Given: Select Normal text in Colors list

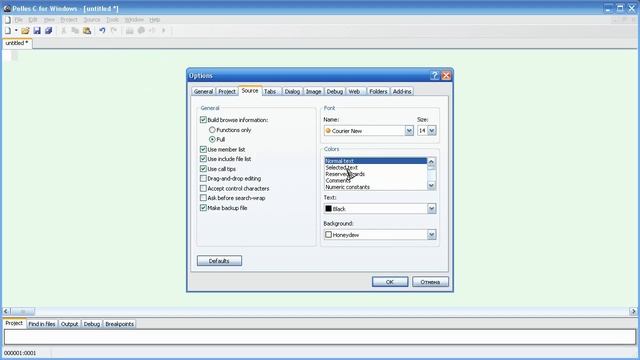Looking at the screenshot, I should 376,161.
